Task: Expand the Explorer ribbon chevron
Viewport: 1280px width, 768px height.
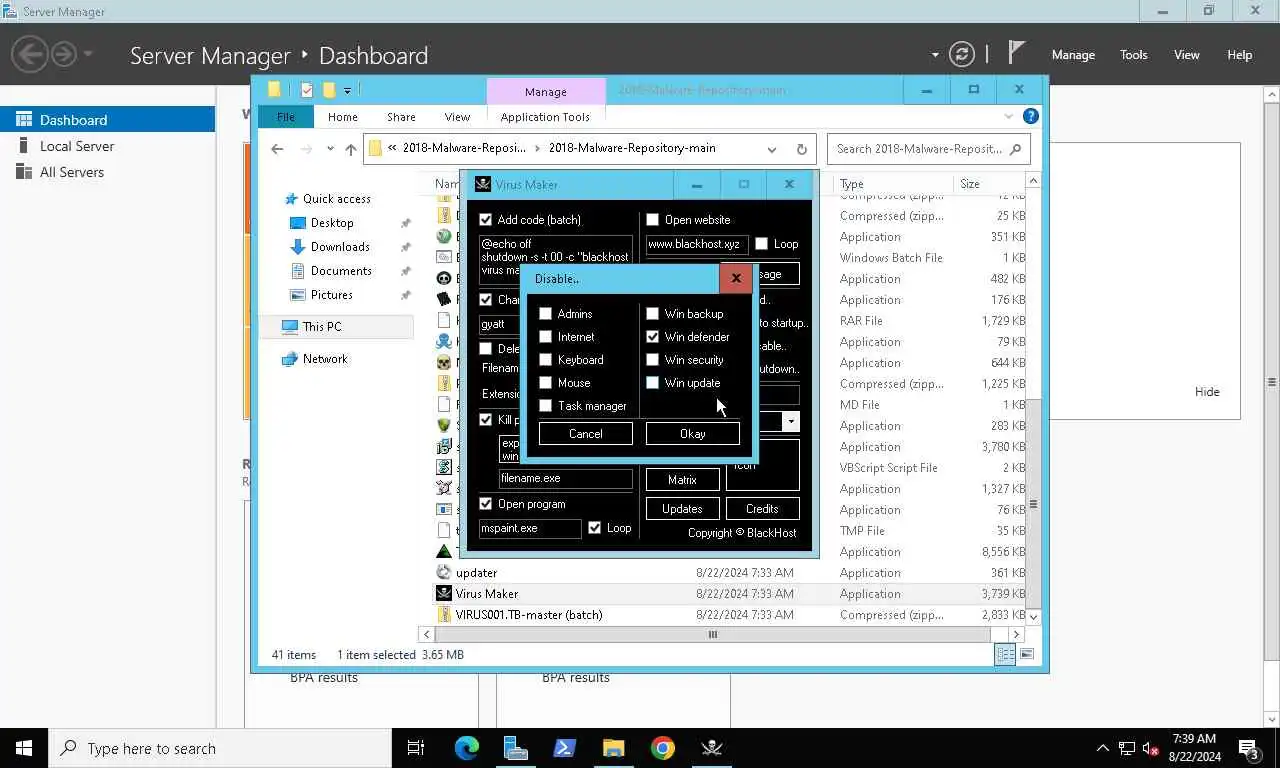Action: pos(1011,116)
